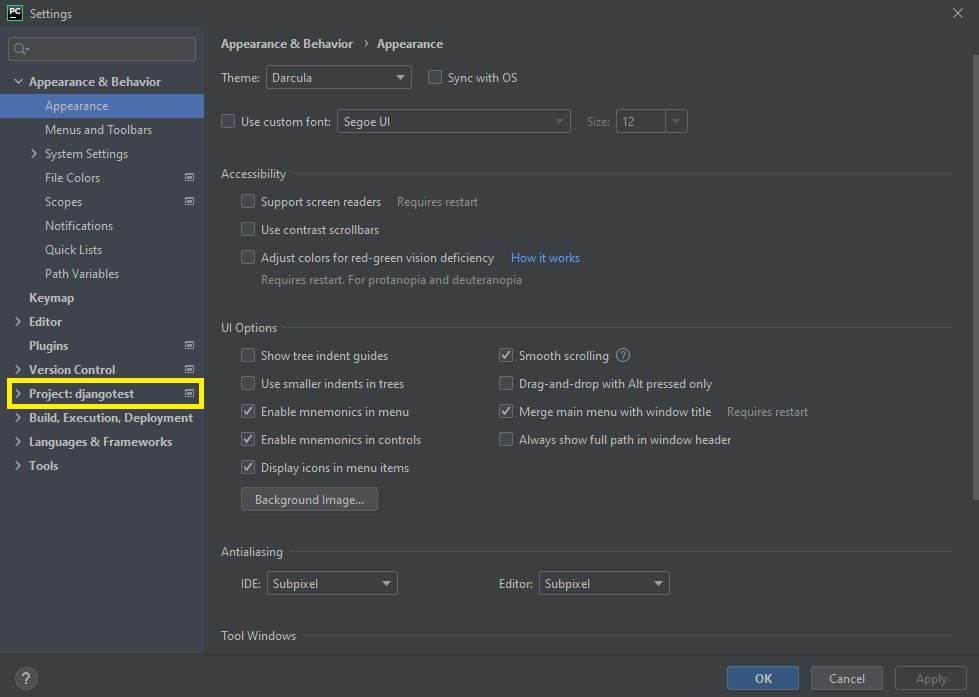Select Menus and Toolbars settings page
The image size is (979, 697).
(98, 129)
